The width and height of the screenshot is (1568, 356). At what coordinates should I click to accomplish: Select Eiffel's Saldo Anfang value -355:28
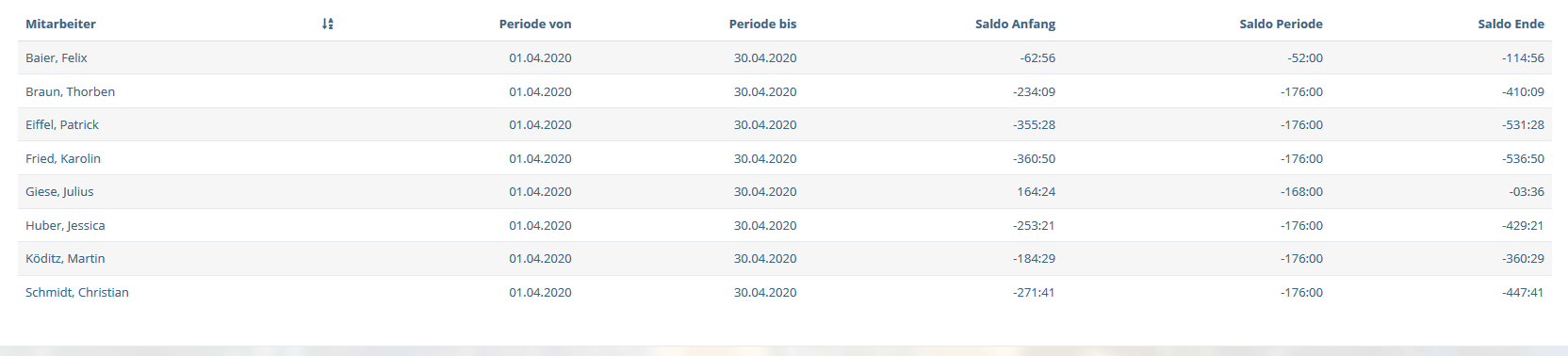pos(1034,124)
